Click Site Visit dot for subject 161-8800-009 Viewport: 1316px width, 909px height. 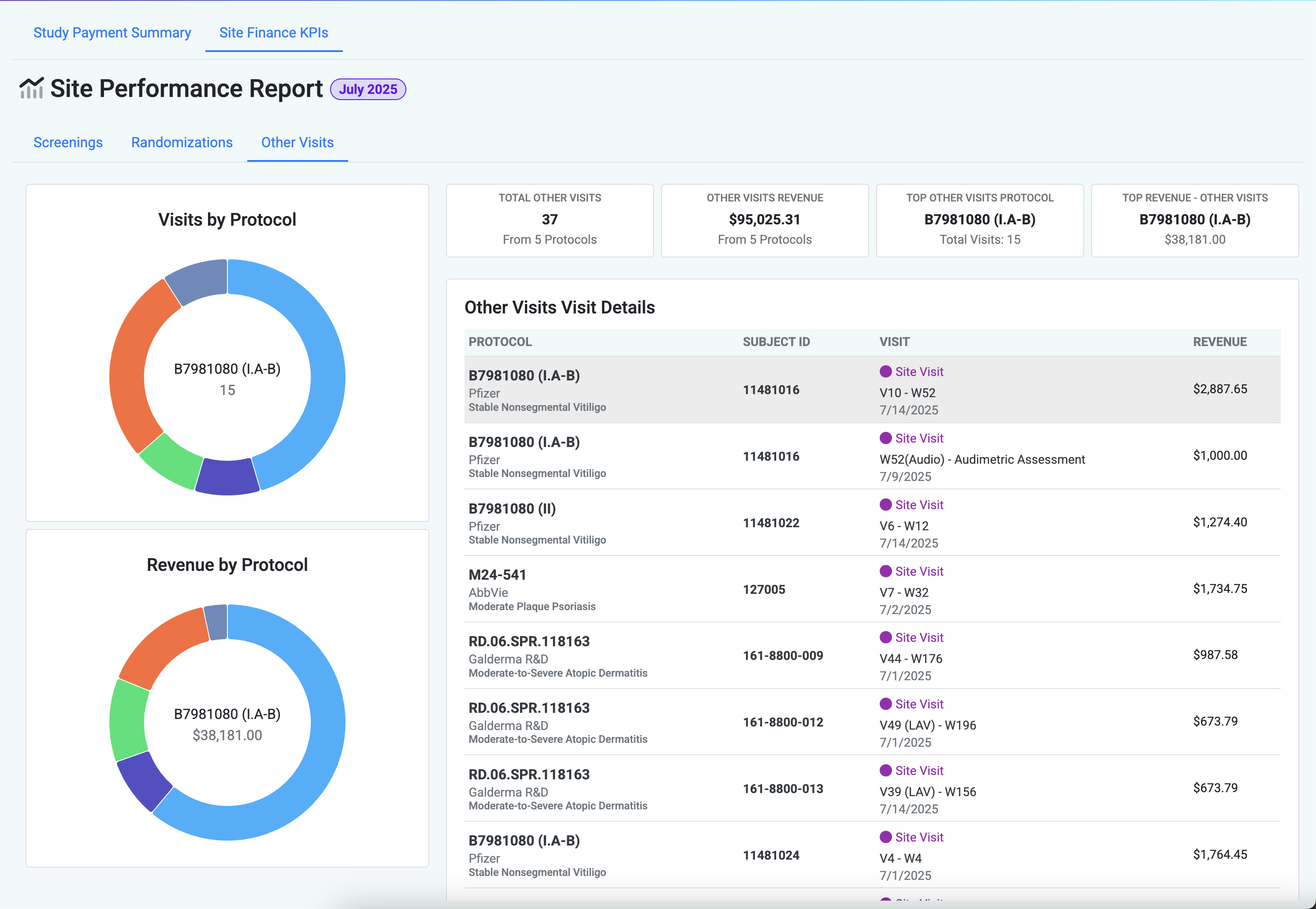point(885,637)
